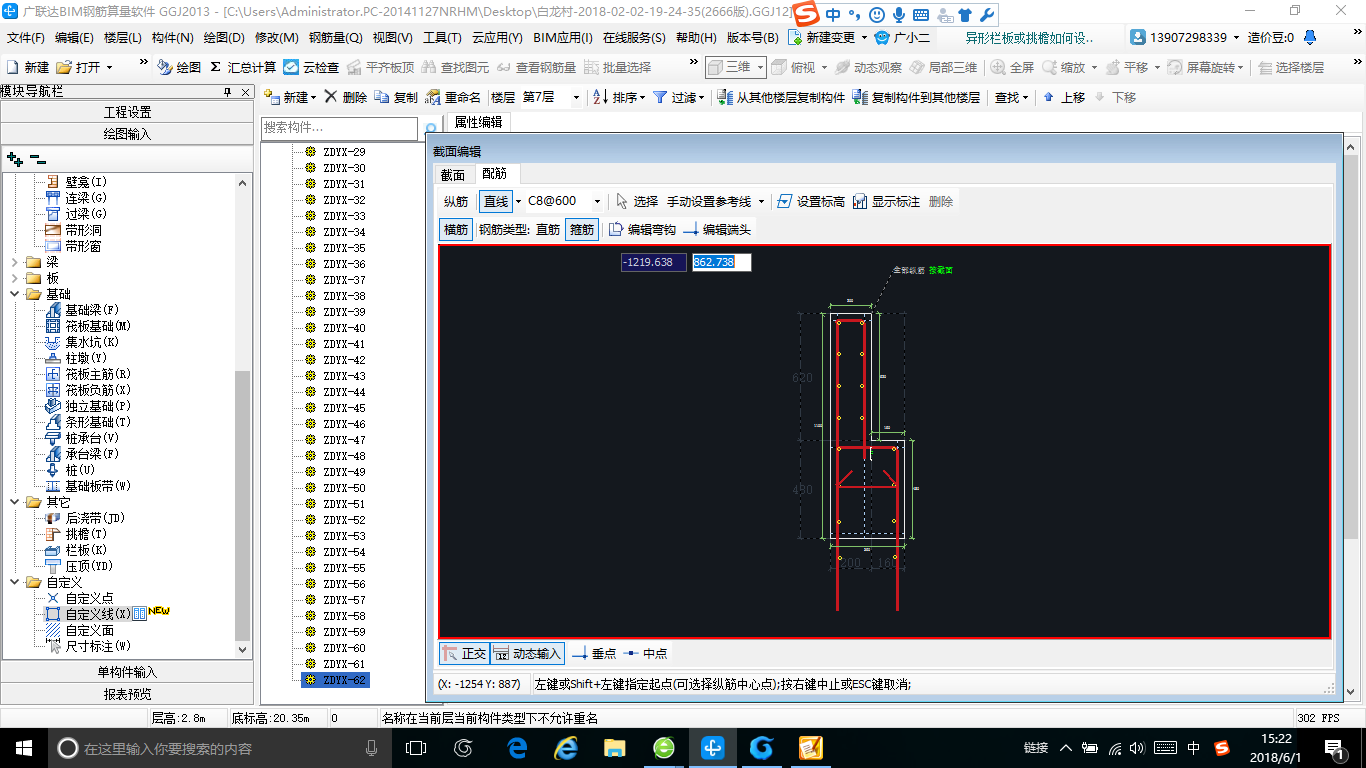The width and height of the screenshot is (1366, 768).
Task: Delete component with 删除 icon in component toolbar
Action: tap(346, 97)
